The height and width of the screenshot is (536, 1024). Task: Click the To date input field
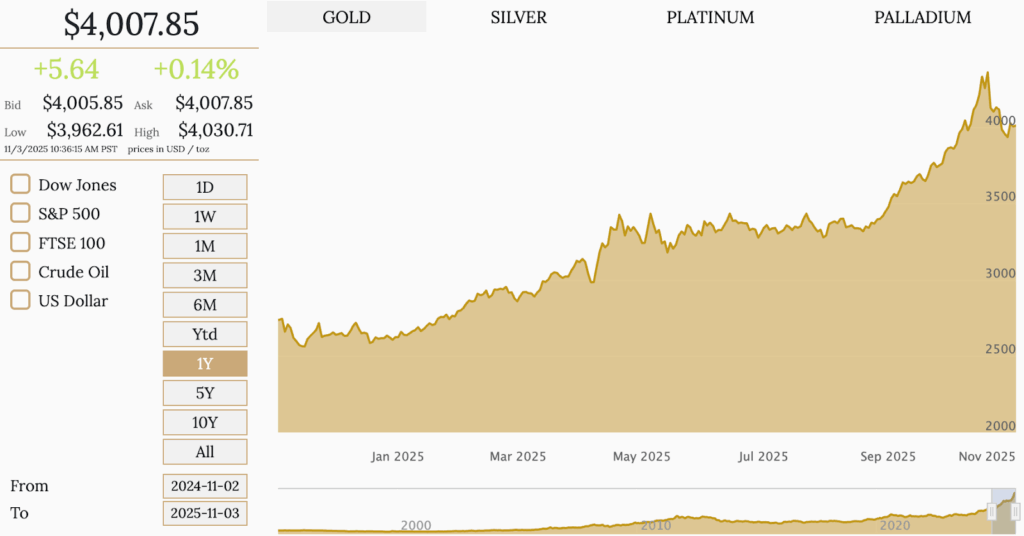click(x=205, y=513)
